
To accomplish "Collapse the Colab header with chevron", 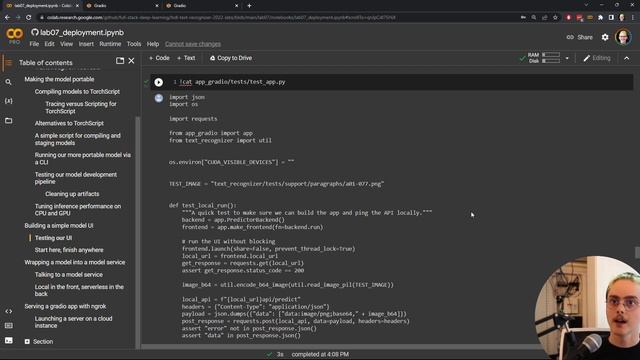I will [627, 58].
